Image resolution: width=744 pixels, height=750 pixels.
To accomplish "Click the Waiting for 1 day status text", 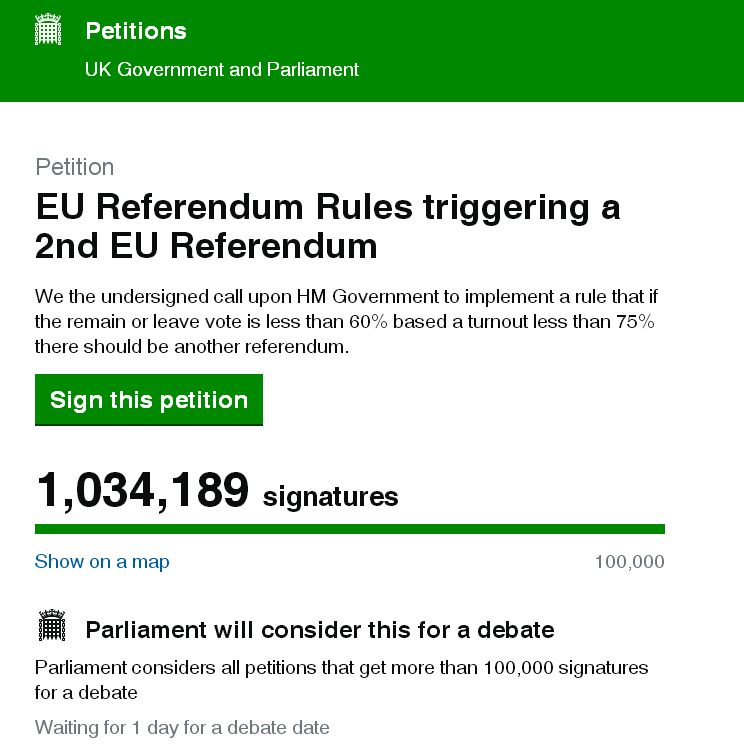I will click(182, 727).
